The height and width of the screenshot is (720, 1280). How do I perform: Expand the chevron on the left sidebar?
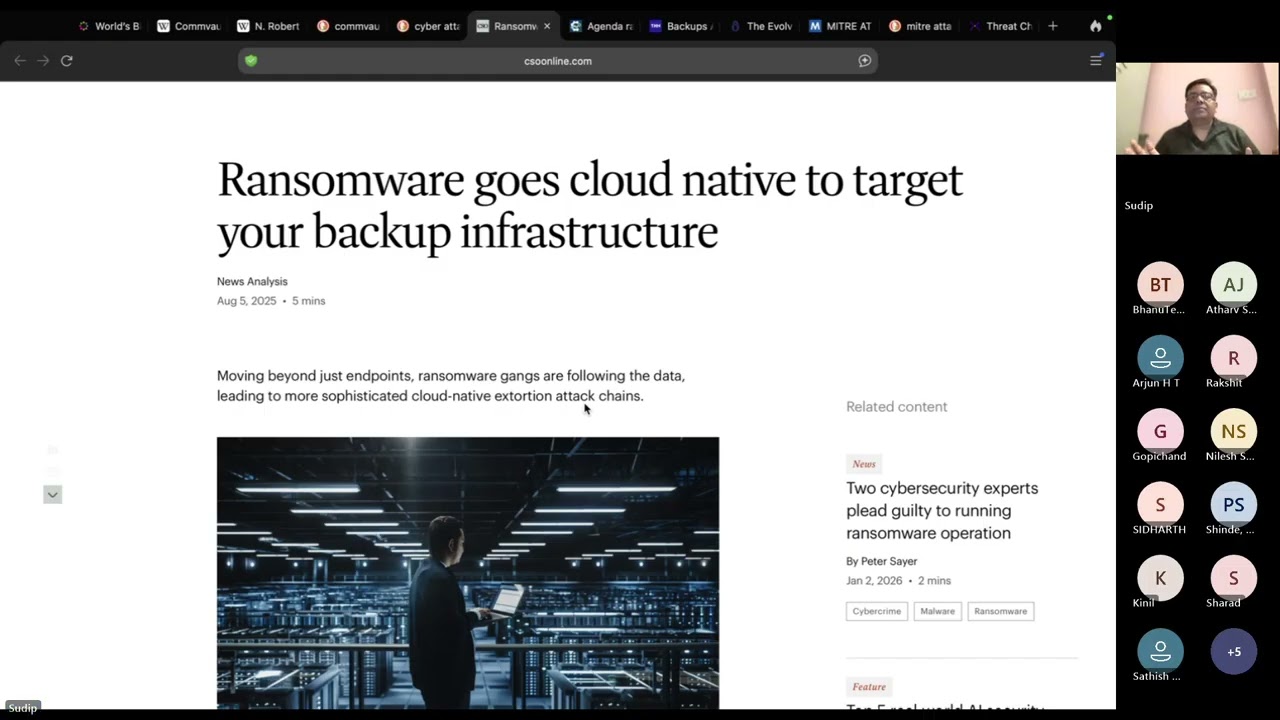53,494
